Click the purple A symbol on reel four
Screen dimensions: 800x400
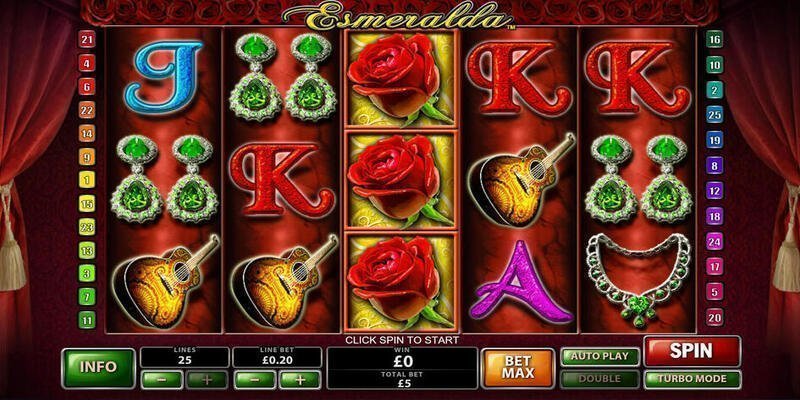click(x=521, y=282)
